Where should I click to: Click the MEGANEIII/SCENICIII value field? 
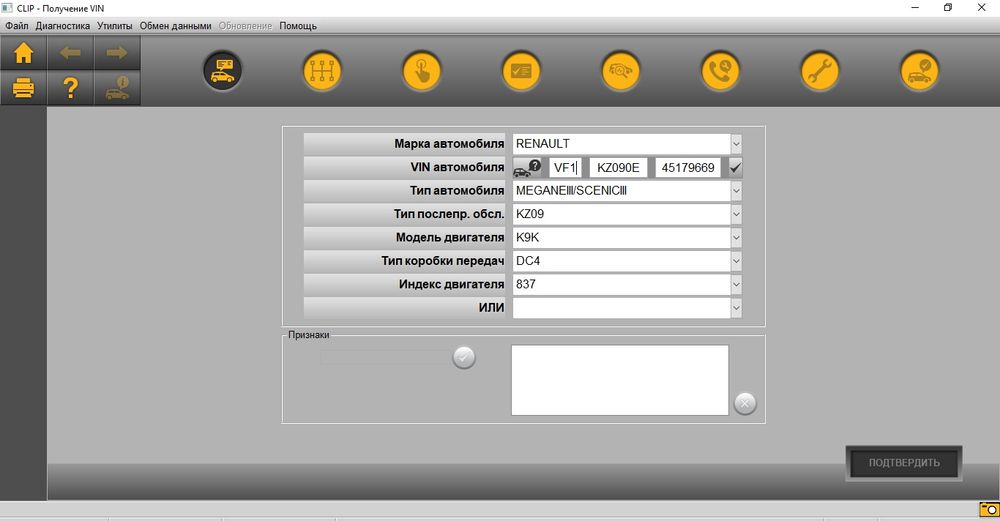(621, 191)
